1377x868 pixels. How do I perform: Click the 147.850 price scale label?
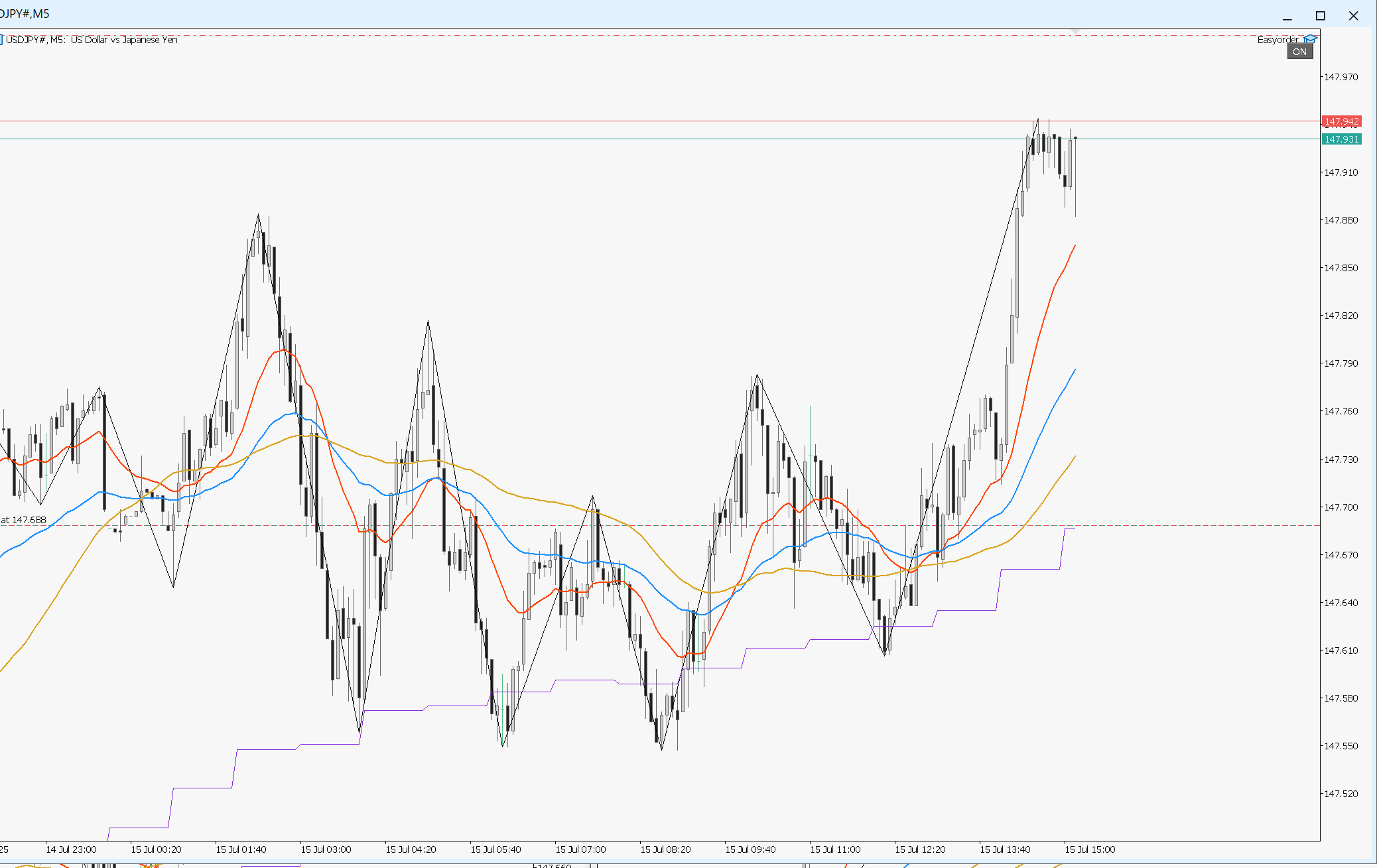[x=1341, y=268]
